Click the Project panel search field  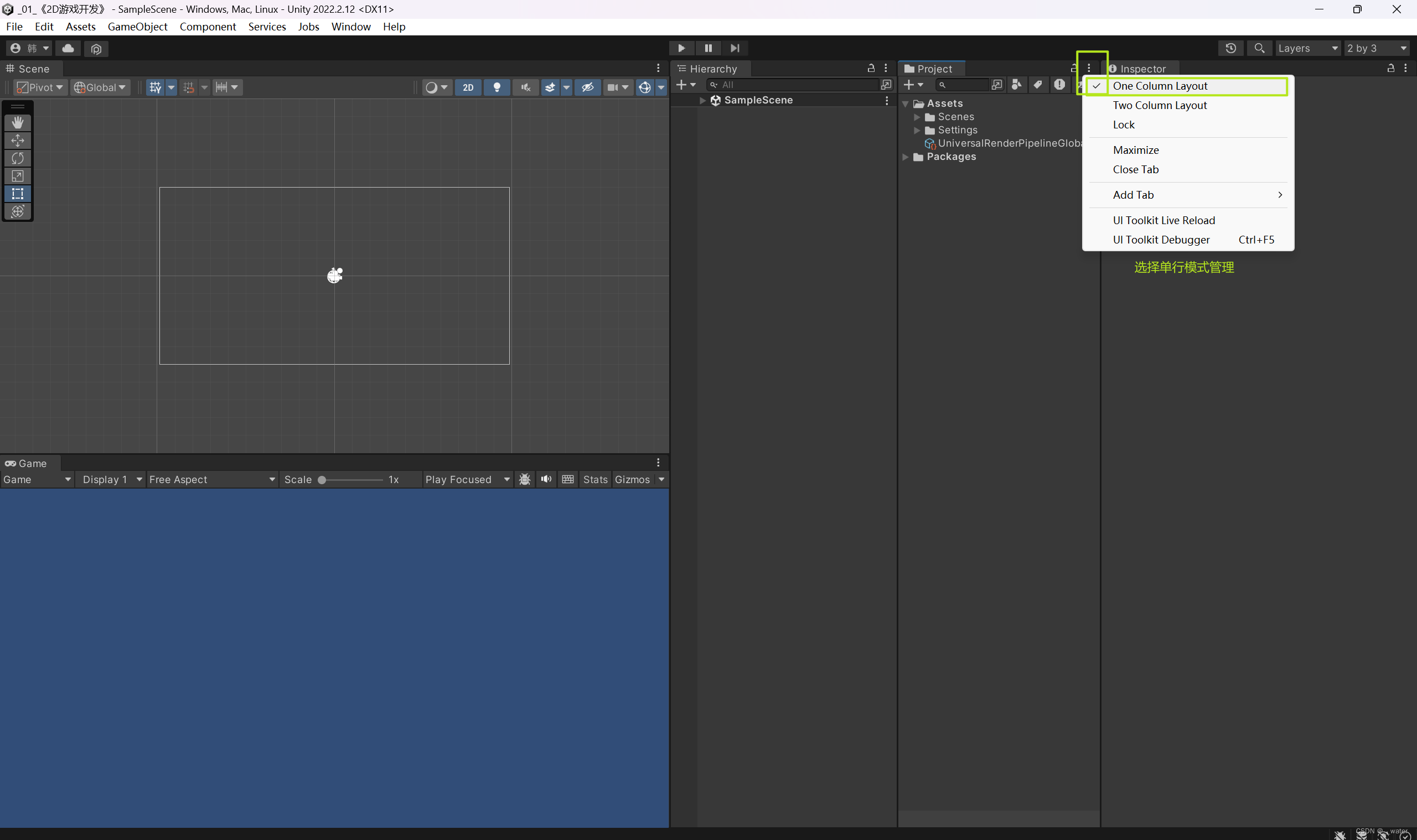[963, 85]
